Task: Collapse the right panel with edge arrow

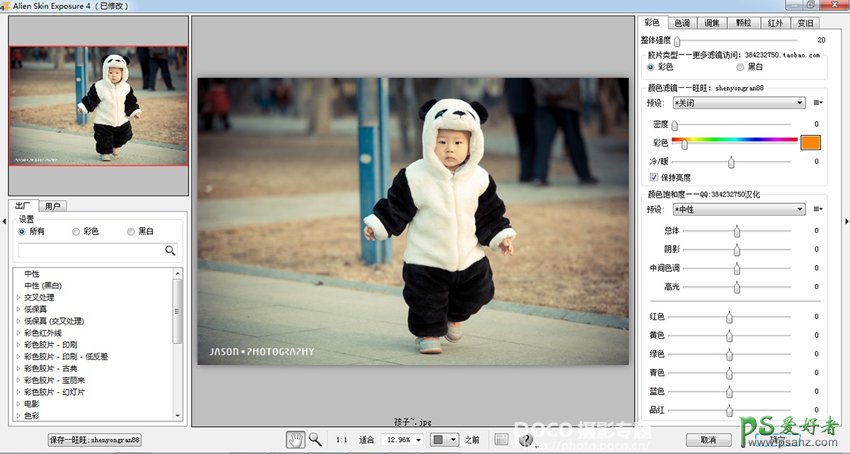Action: pos(846,221)
